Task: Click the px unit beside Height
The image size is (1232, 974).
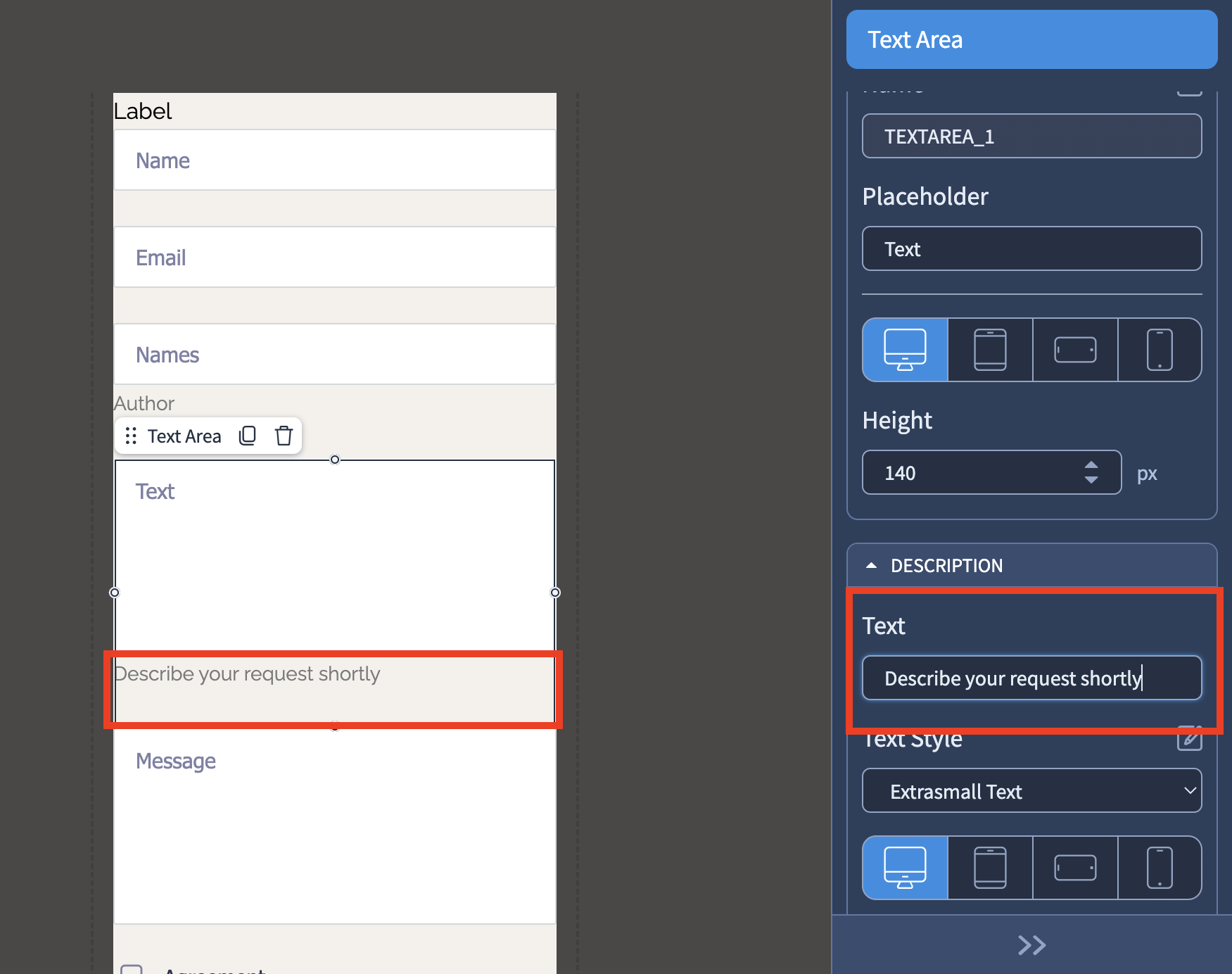Action: point(1147,474)
